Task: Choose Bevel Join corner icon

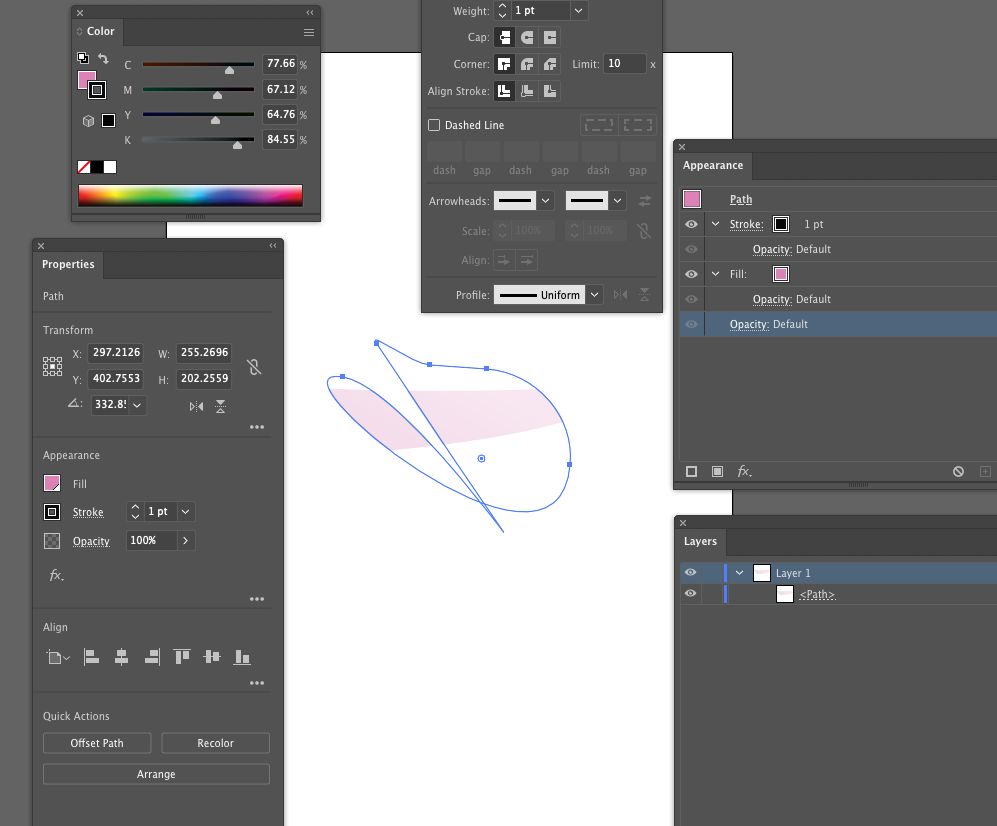Action: tap(550, 64)
